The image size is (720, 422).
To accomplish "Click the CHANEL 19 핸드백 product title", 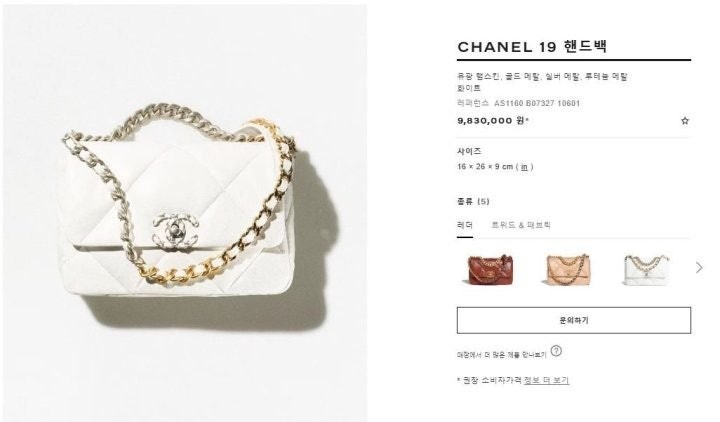I will point(532,46).
